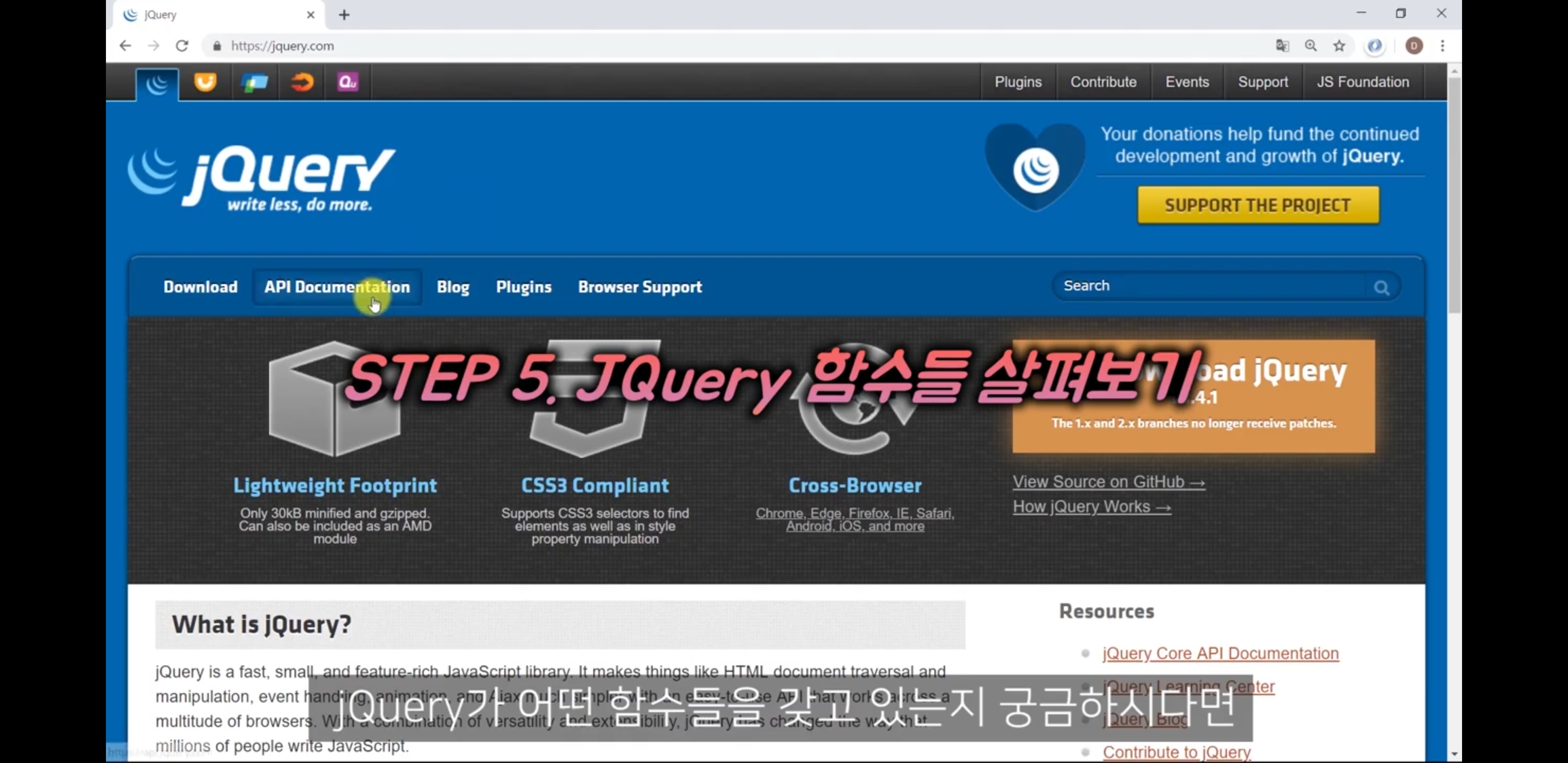
Task: Click the Resources heading
Action: [1106, 611]
